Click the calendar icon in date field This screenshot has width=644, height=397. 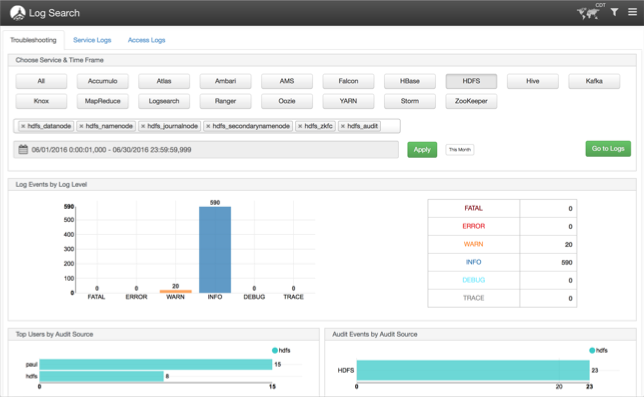point(23,149)
